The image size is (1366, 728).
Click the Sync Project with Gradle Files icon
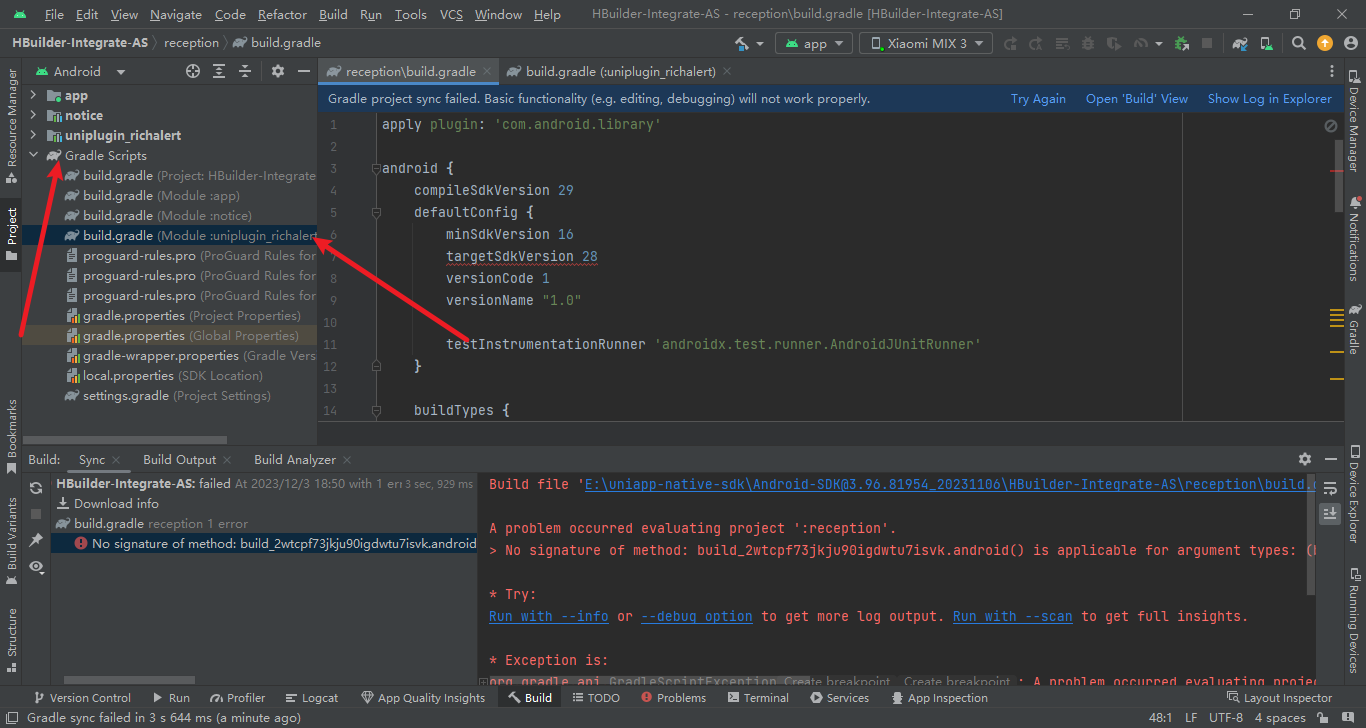coord(1240,43)
